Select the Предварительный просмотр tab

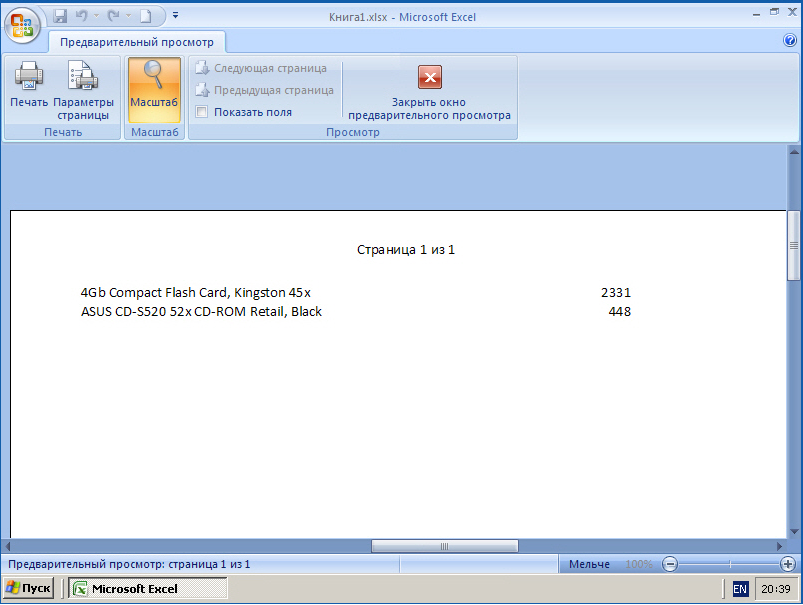coord(137,42)
